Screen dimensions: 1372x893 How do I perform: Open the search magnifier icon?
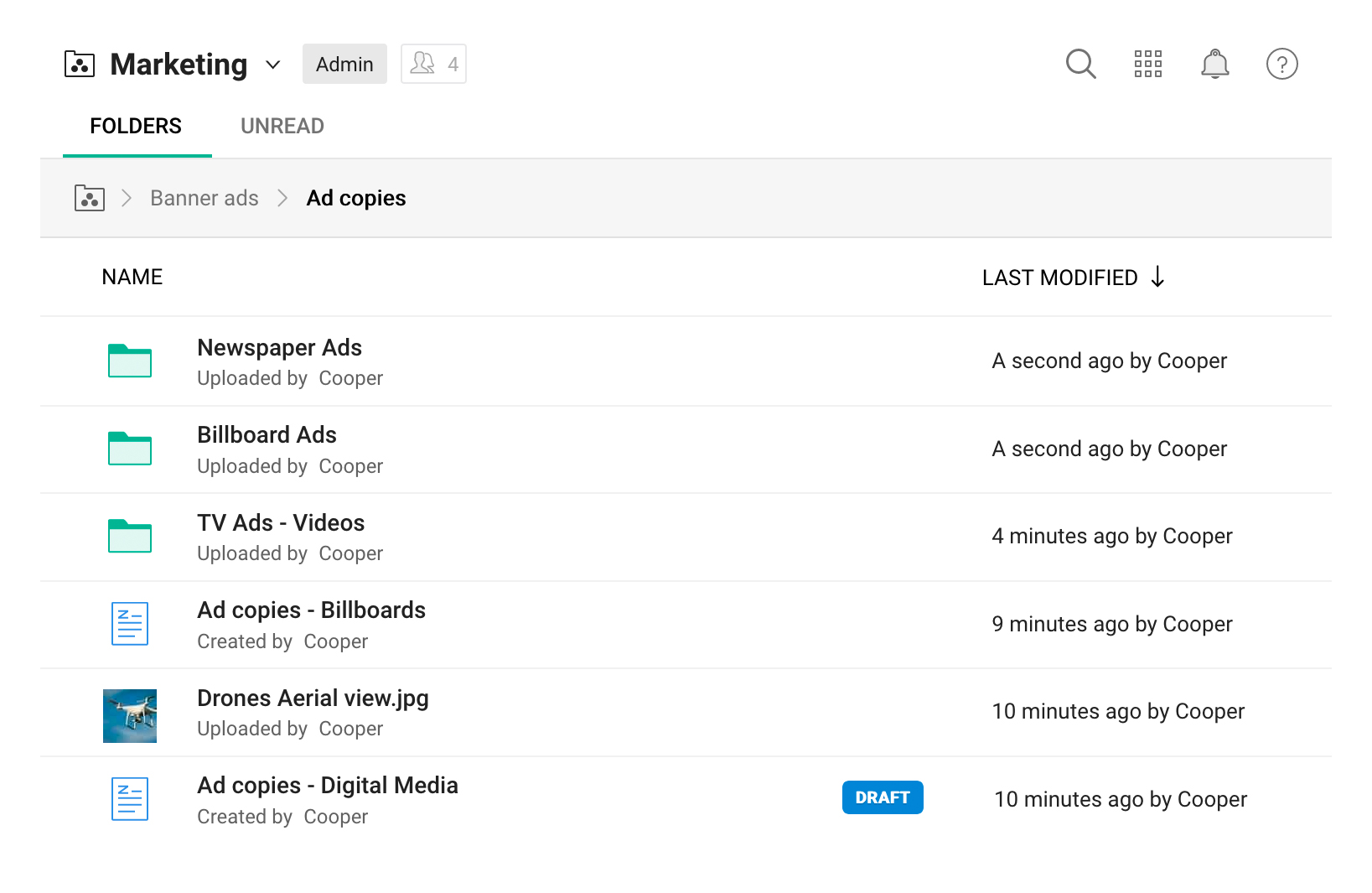[1080, 64]
